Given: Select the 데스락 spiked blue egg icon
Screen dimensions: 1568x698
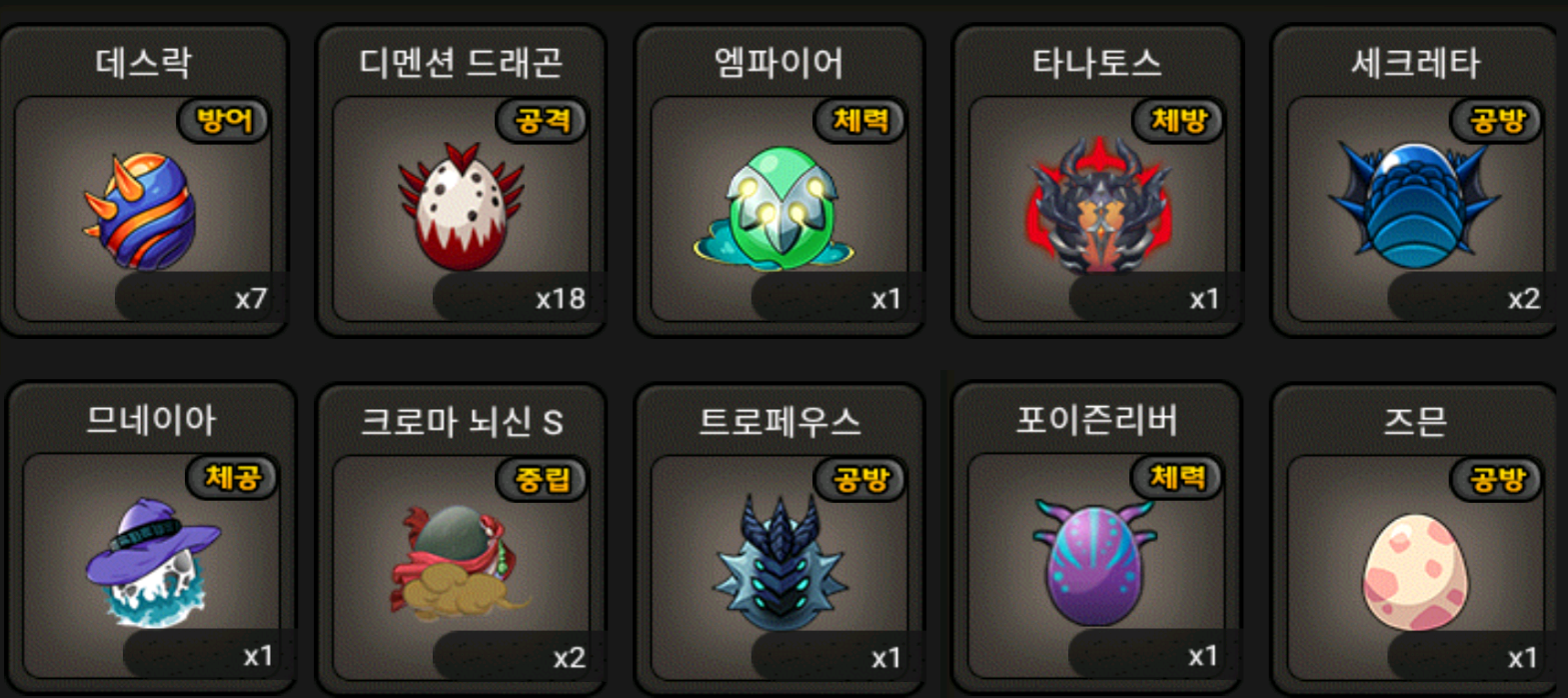Looking at the screenshot, I should [140, 211].
